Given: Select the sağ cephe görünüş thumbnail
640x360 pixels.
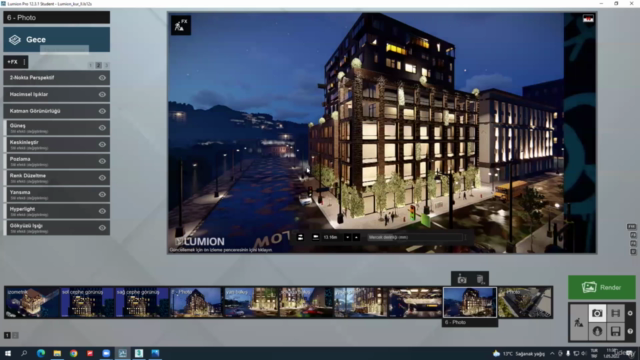Looking at the screenshot, I should (x=142, y=302).
